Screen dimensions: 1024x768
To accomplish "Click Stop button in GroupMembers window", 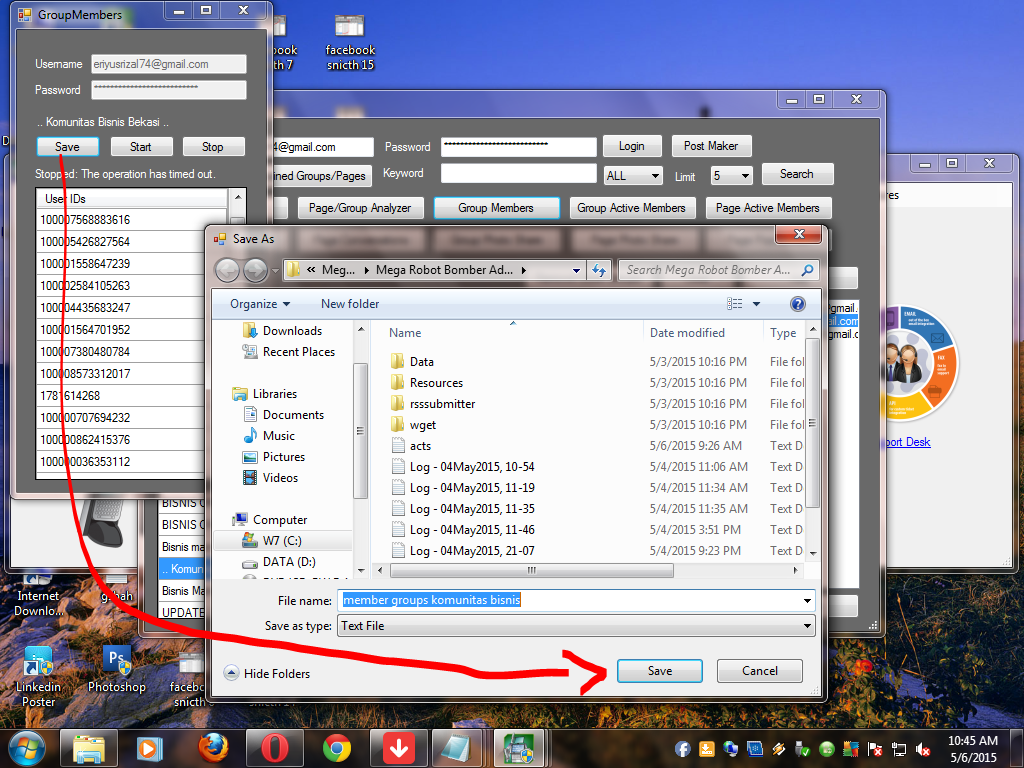I will click(212, 147).
